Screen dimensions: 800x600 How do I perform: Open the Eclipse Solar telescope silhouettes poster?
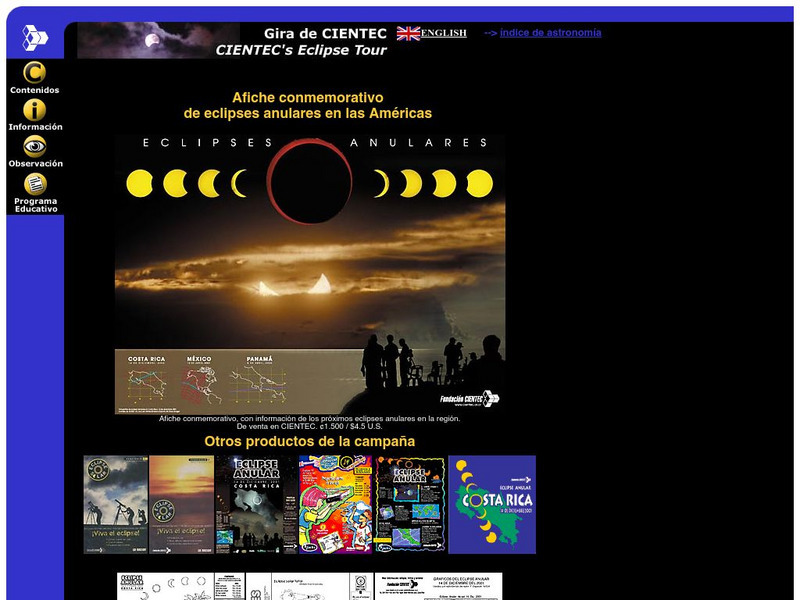(116, 505)
